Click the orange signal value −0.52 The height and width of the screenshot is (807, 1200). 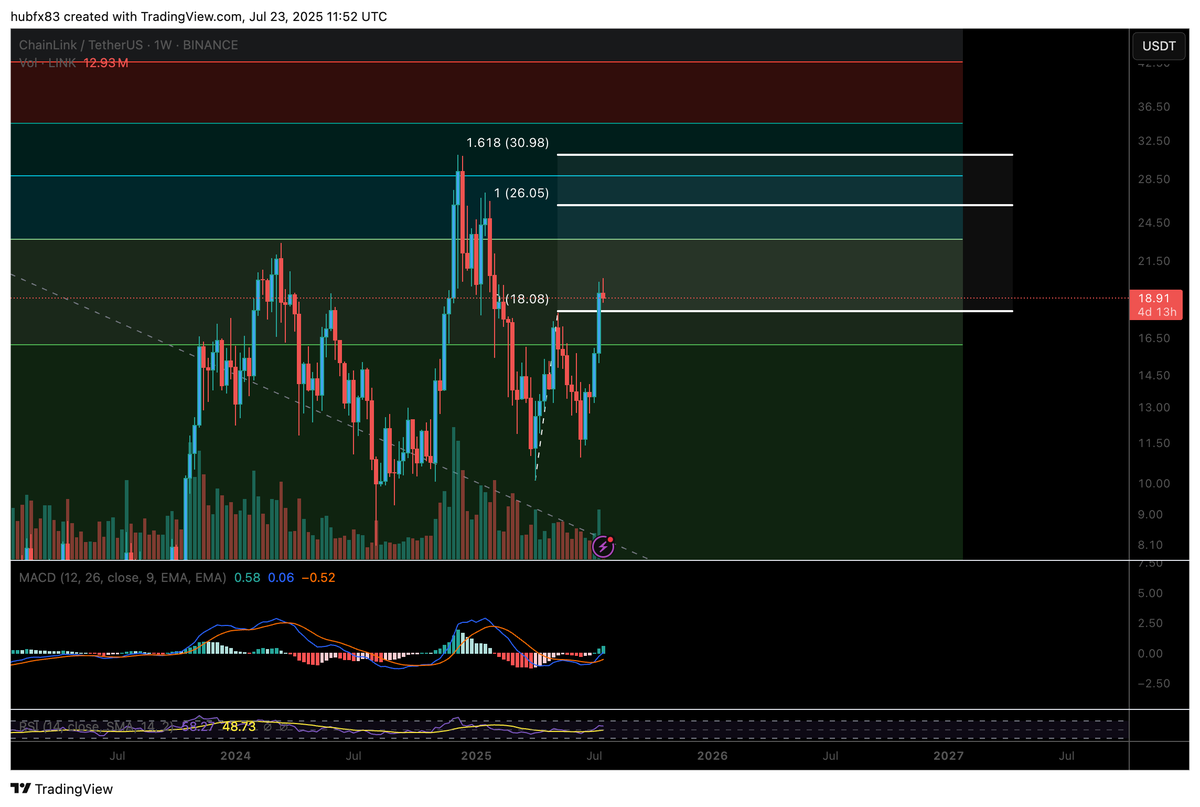click(320, 577)
